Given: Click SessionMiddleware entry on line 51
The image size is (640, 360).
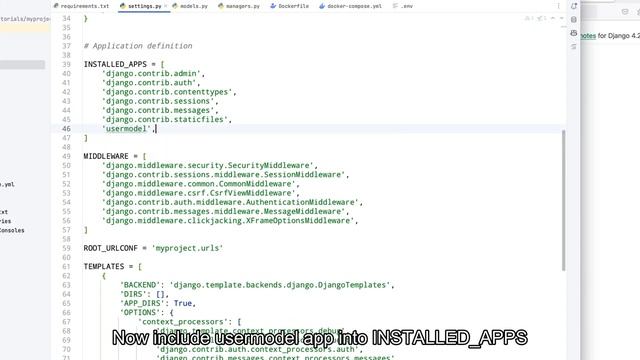Looking at the screenshot, I should [223, 175].
